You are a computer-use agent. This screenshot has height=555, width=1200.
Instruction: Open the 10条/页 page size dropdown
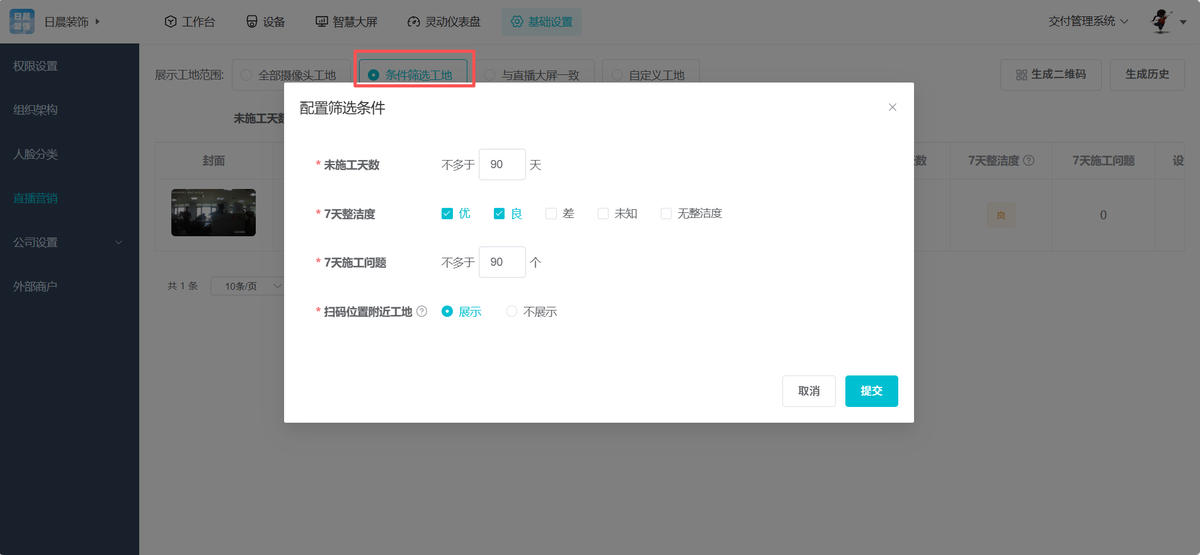246,286
